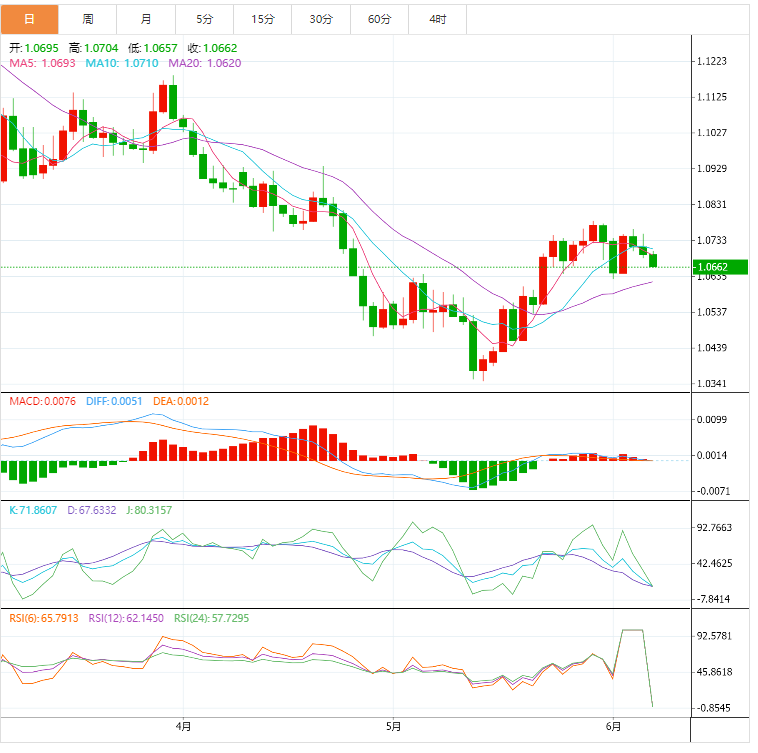Click the 1.0733 price axis label
This screenshot has height=753, width=758.
pyautogui.click(x=712, y=240)
